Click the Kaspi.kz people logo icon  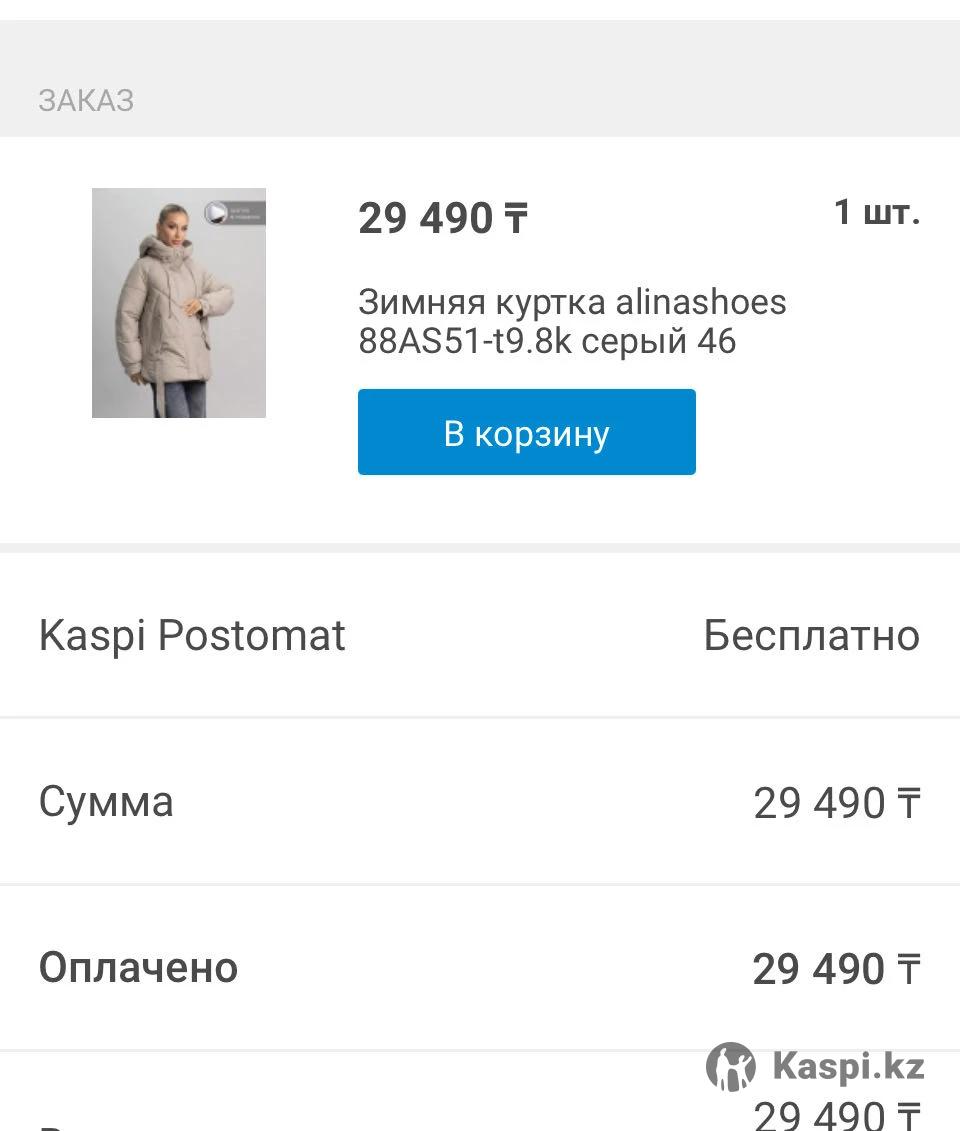pos(731,1066)
